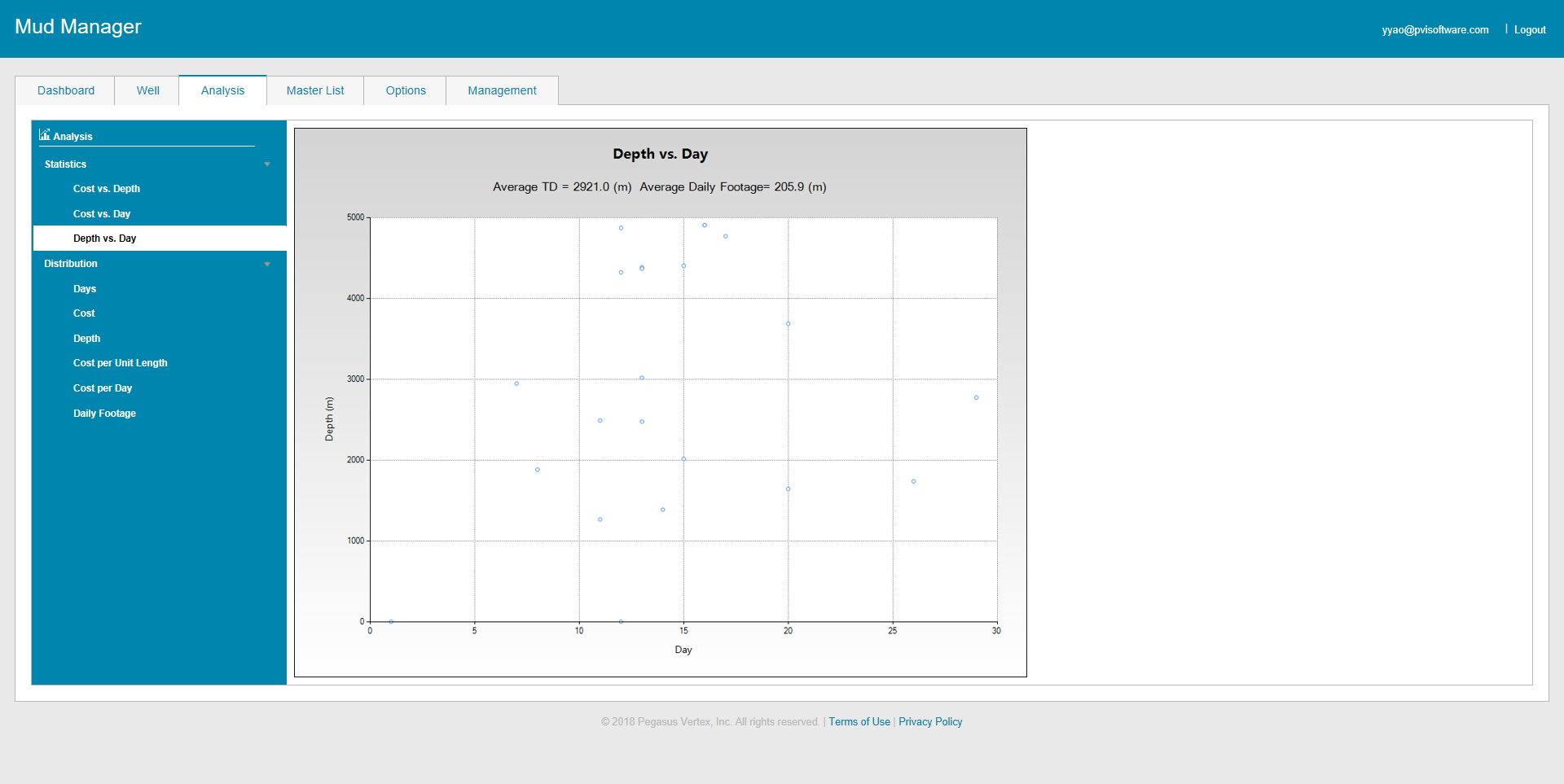Open the Privacy Policy link
1564x784 pixels.
(930, 722)
